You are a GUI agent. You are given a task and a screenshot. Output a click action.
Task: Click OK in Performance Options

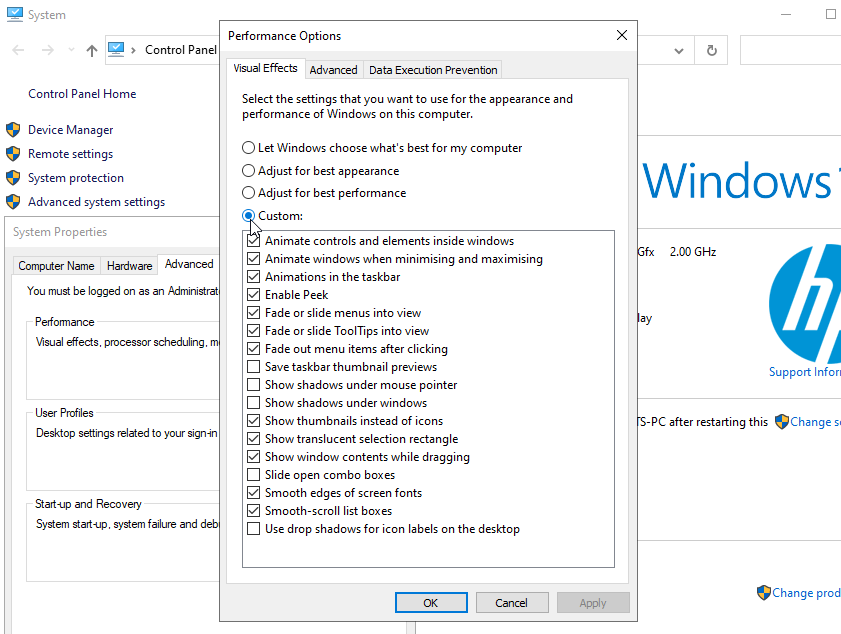pos(431,603)
